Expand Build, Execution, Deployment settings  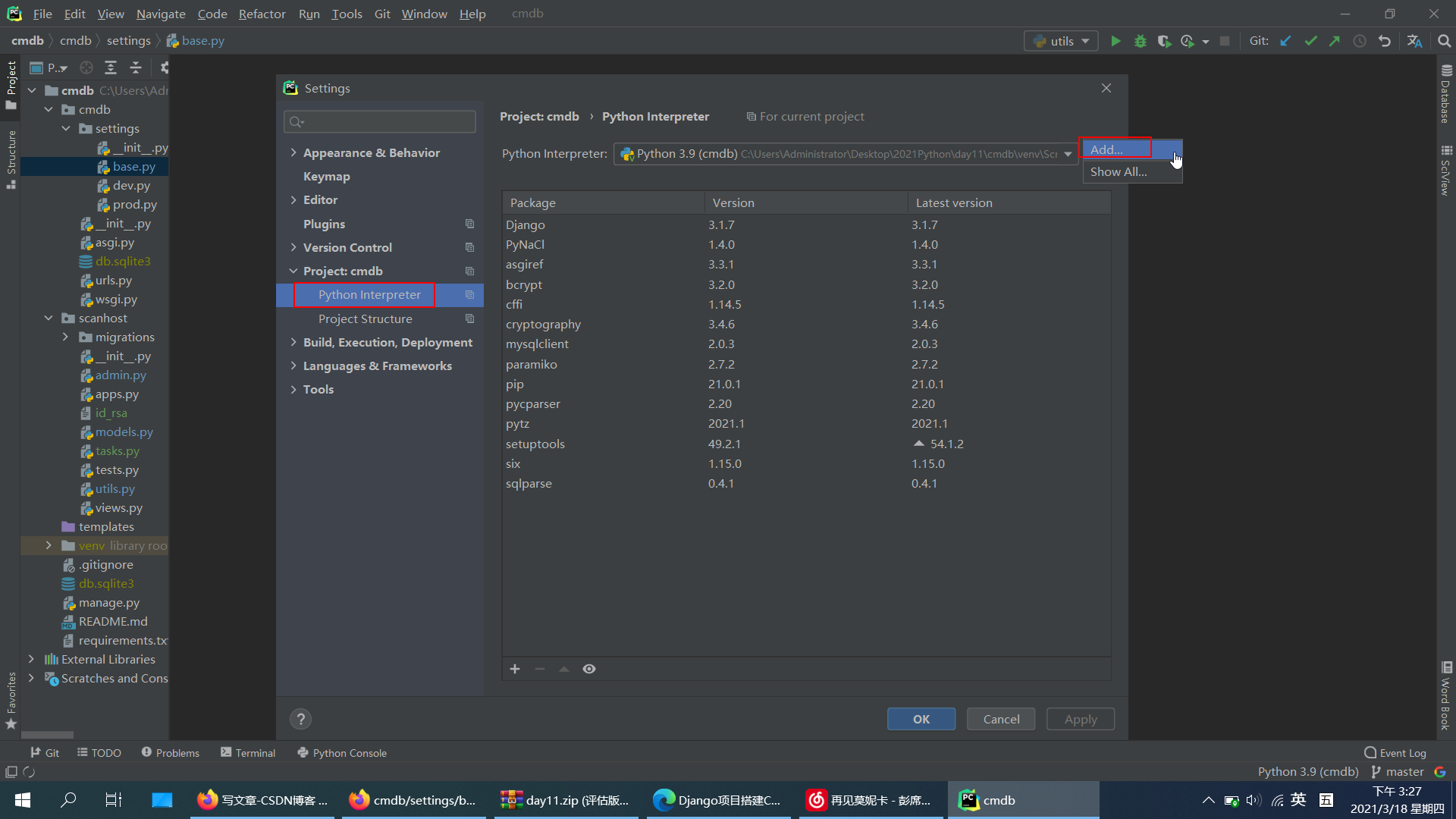(293, 343)
